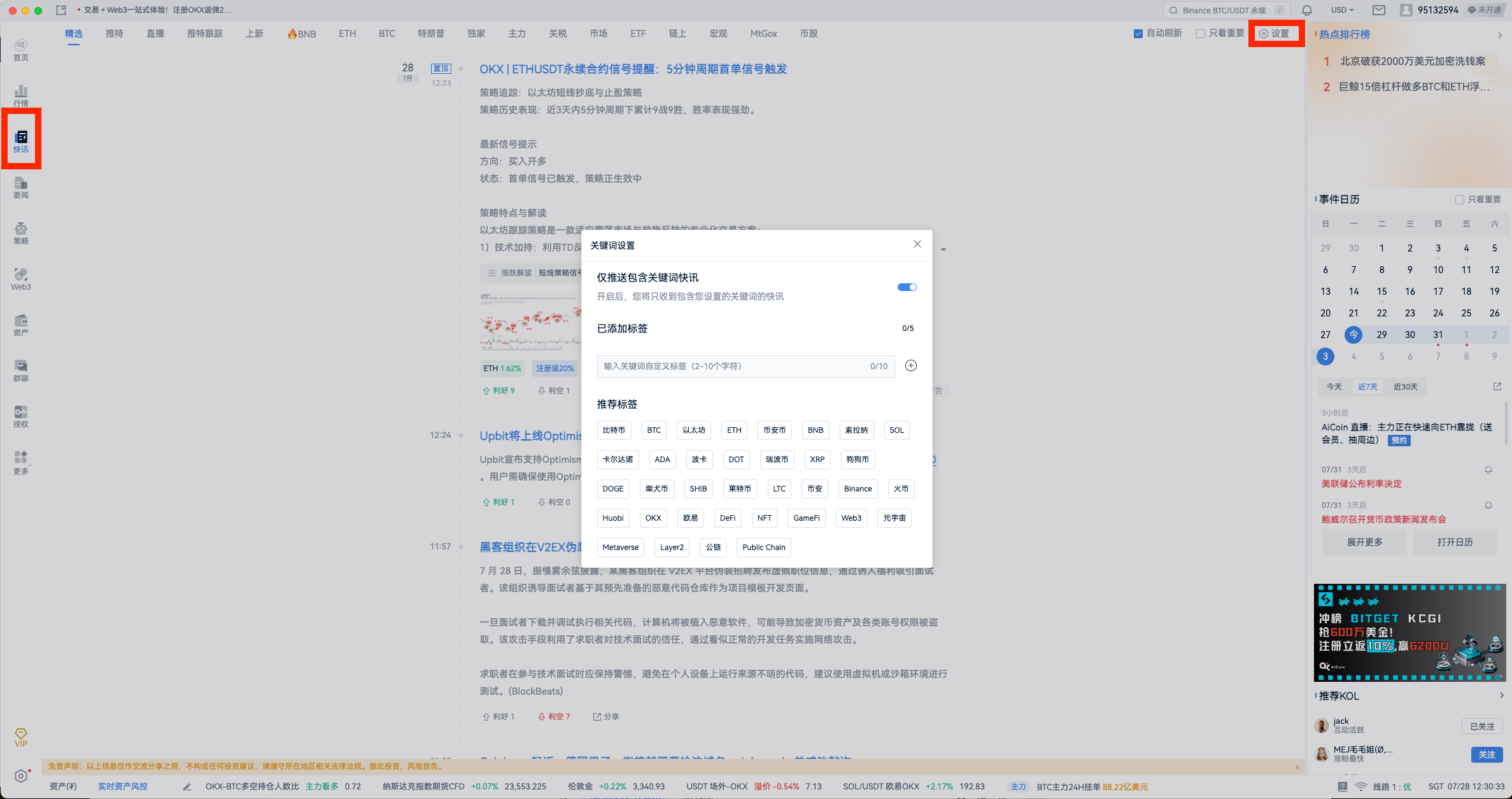This screenshot has width=1512, height=799.
Task: Expand the 推荐KOL chevron
Action: point(1501,696)
